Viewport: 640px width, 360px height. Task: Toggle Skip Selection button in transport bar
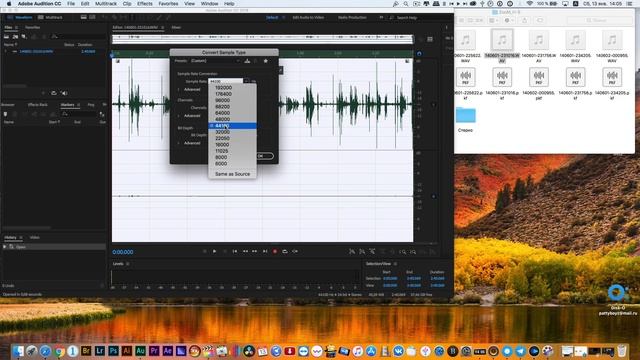[x=295, y=251]
